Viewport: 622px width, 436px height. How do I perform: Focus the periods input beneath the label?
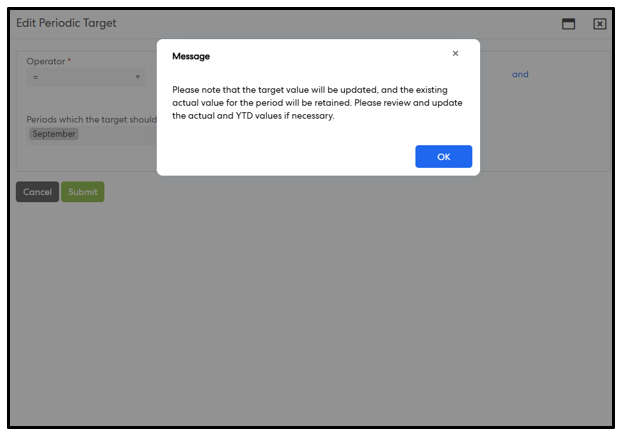pyautogui.click(x=120, y=134)
